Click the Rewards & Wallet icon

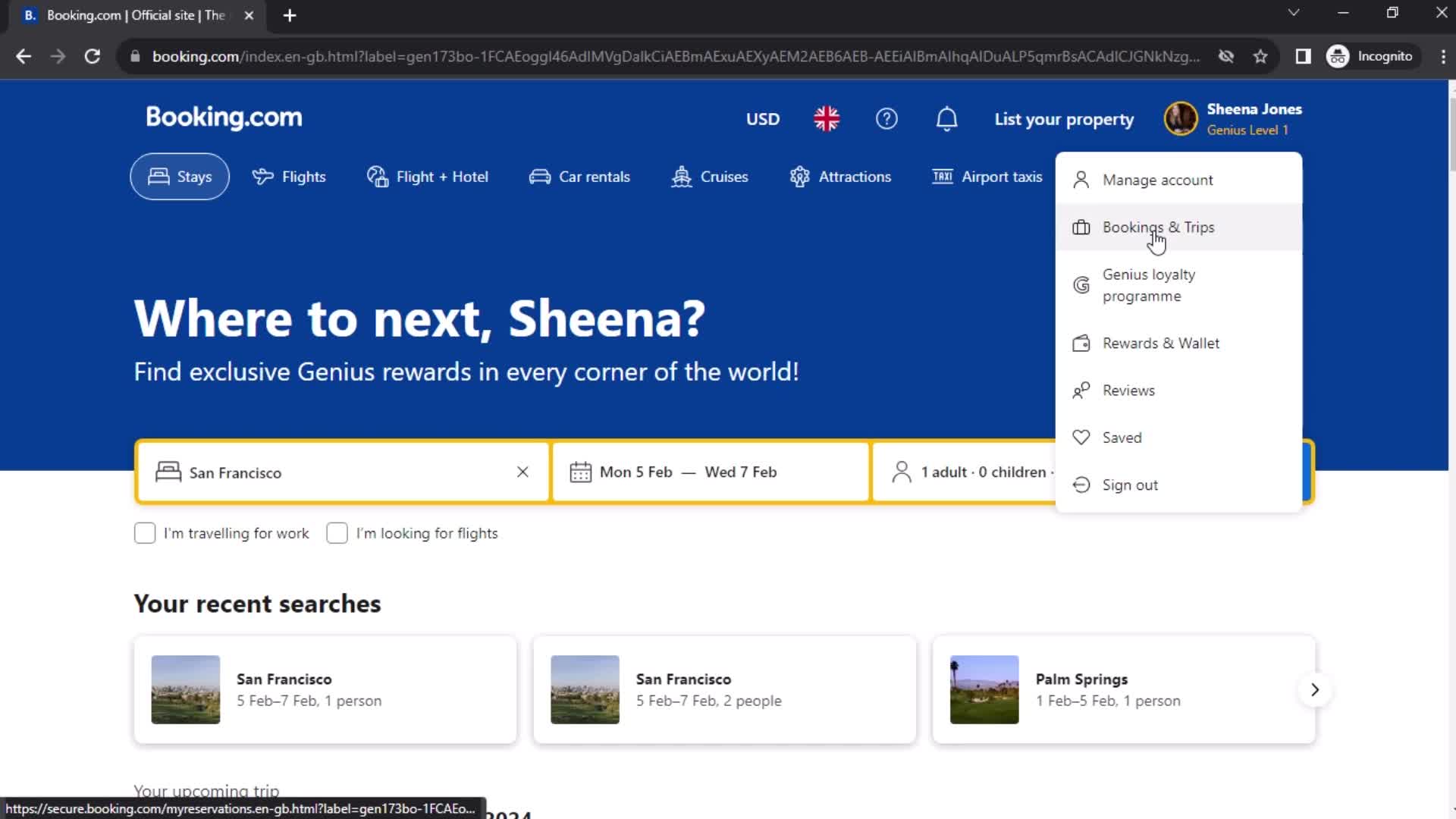click(x=1082, y=343)
